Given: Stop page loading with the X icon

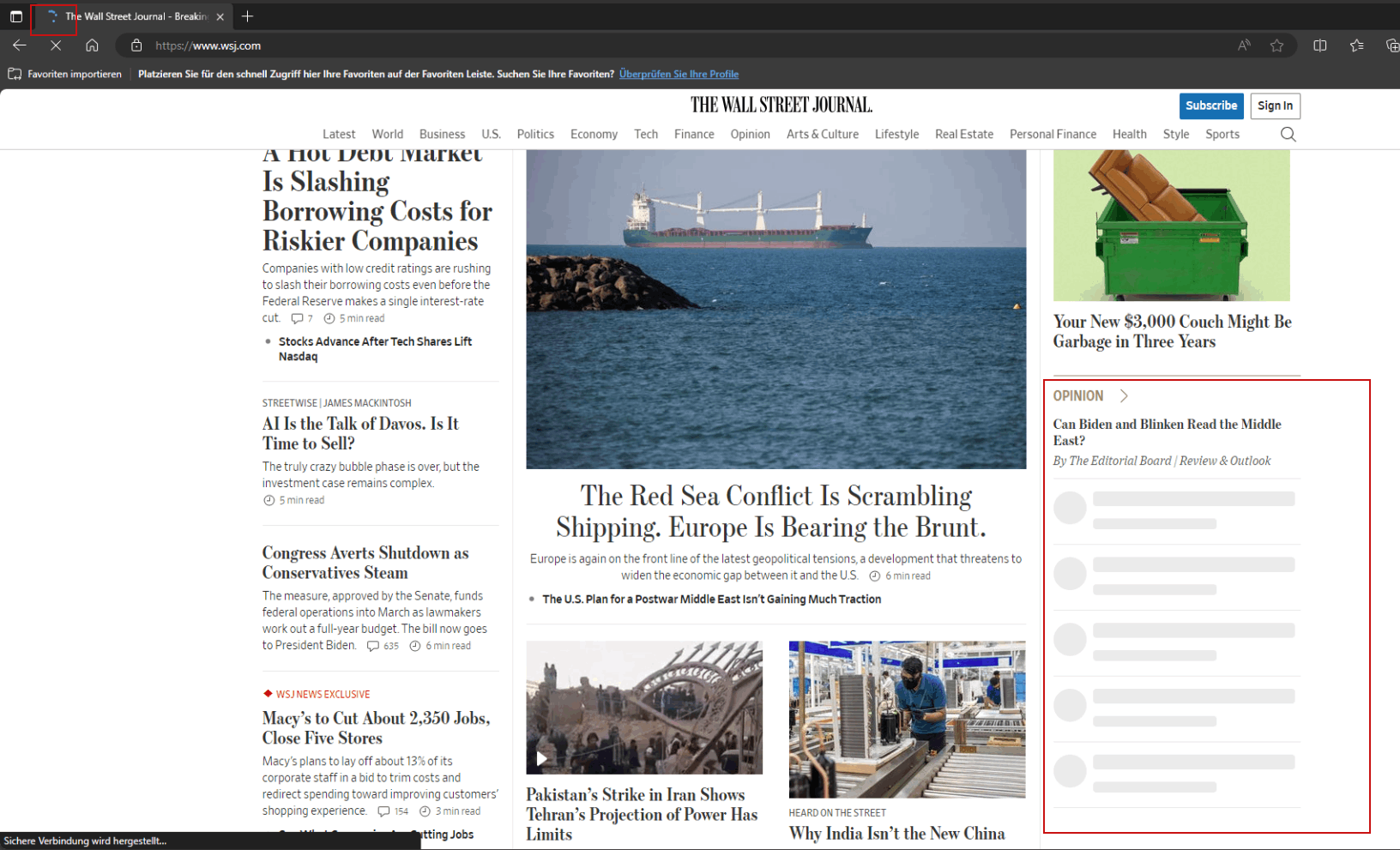Looking at the screenshot, I should coord(56,45).
